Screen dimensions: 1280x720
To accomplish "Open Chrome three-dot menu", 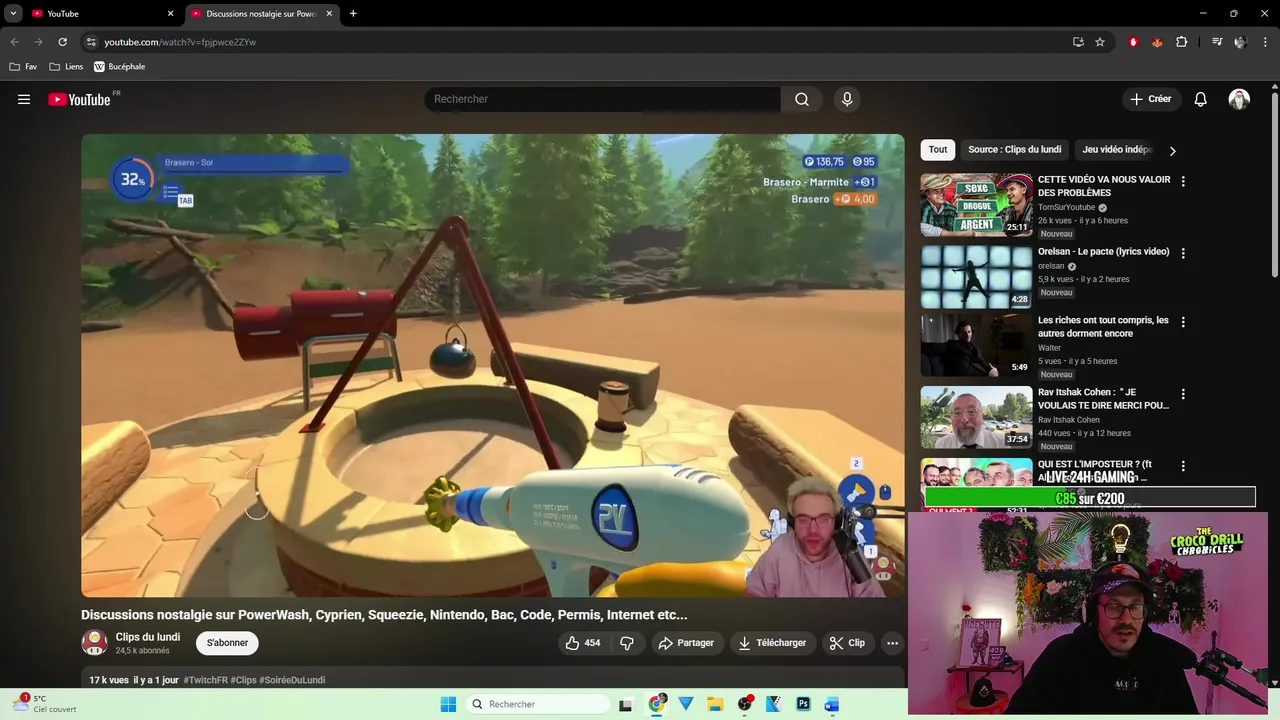I will [x=1266, y=42].
